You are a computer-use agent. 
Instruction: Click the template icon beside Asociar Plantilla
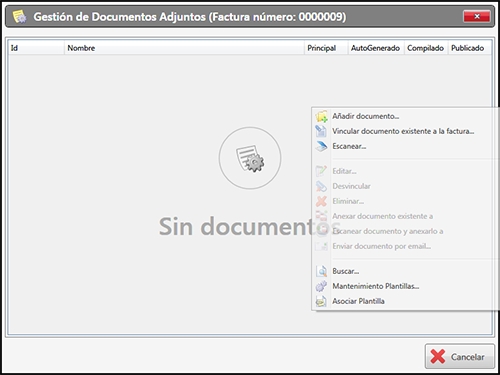pyautogui.click(x=321, y=301)
